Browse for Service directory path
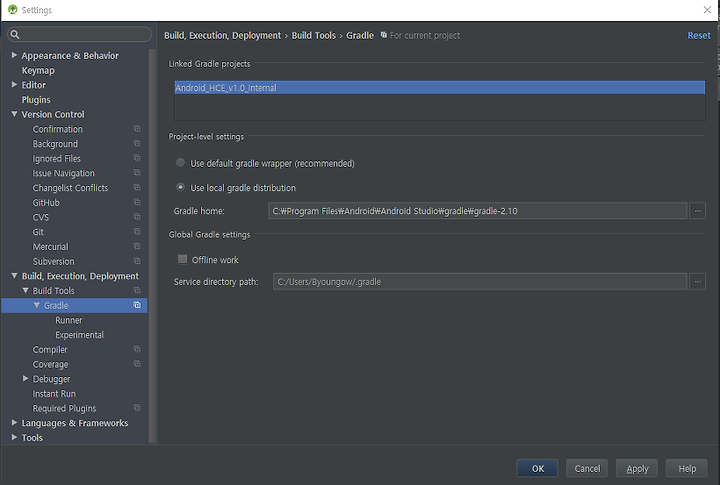This screenshot has height=485, width=720. (697, 282)
